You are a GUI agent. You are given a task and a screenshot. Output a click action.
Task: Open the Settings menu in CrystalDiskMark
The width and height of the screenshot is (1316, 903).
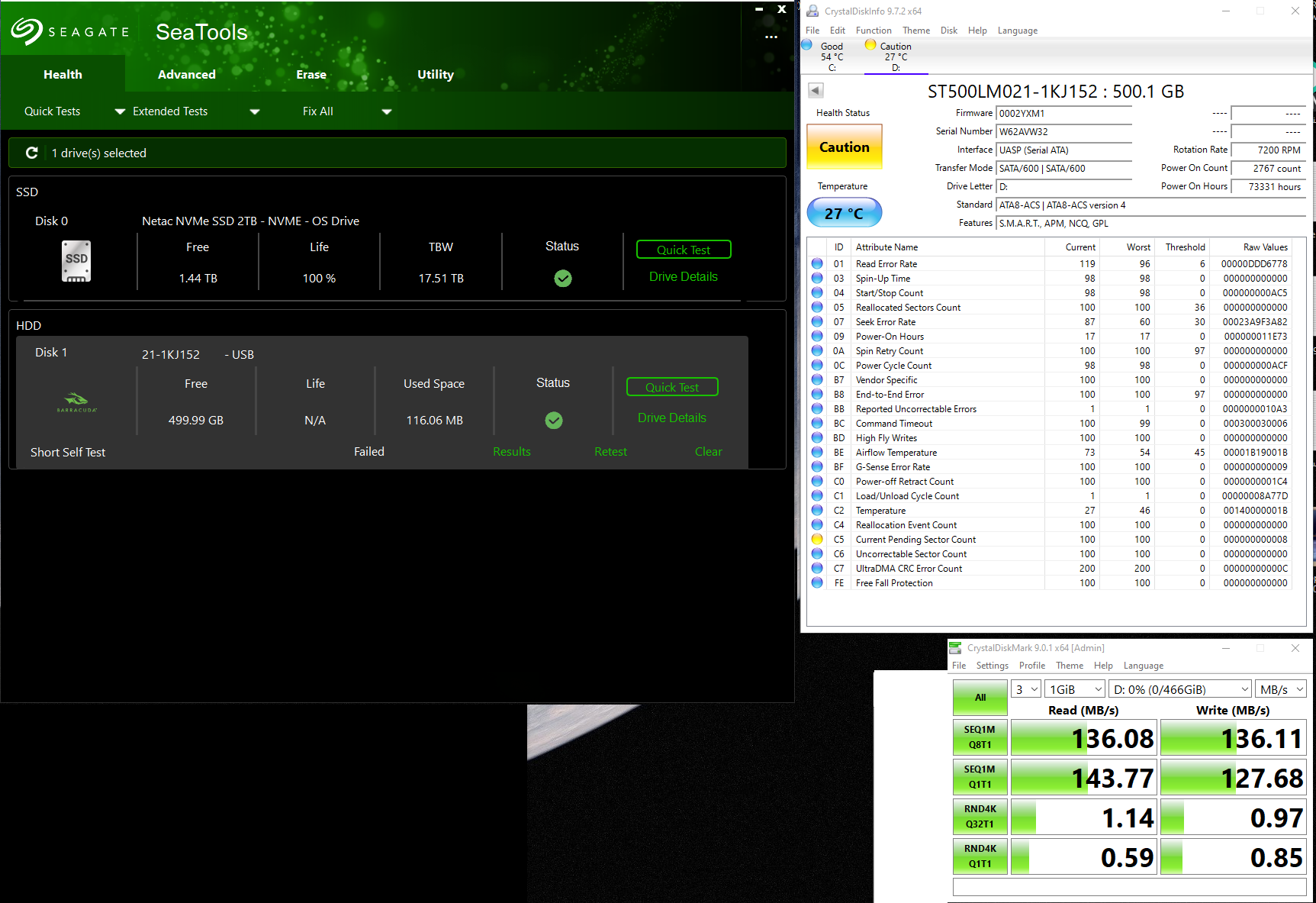pos(993,666)
